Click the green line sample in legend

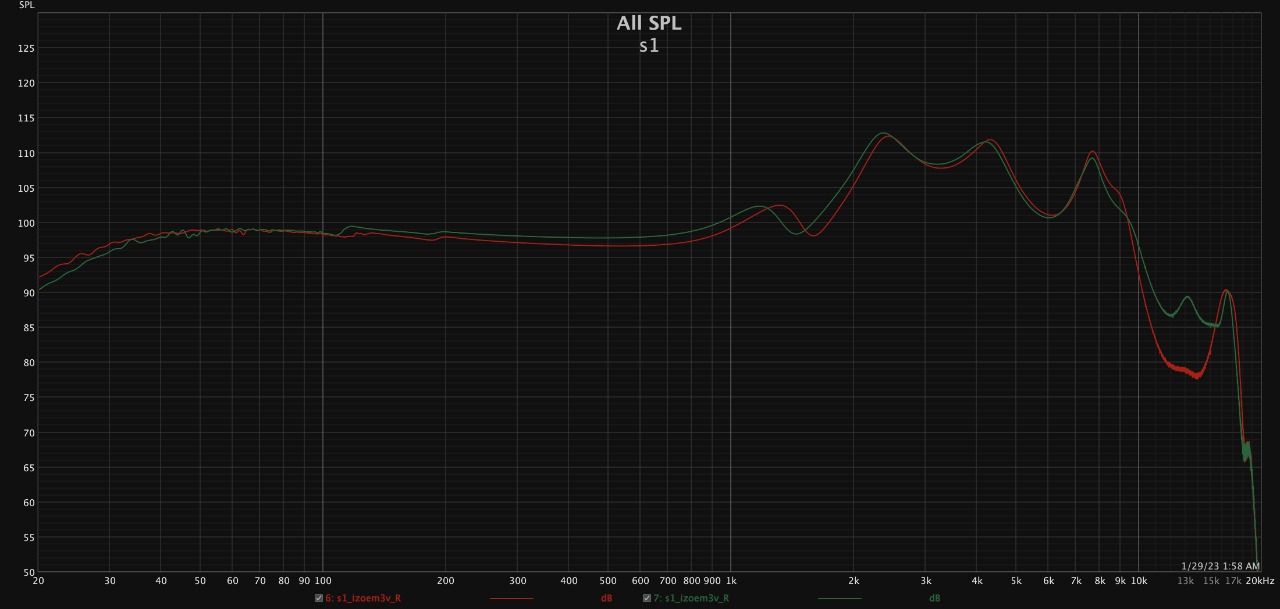839,598
